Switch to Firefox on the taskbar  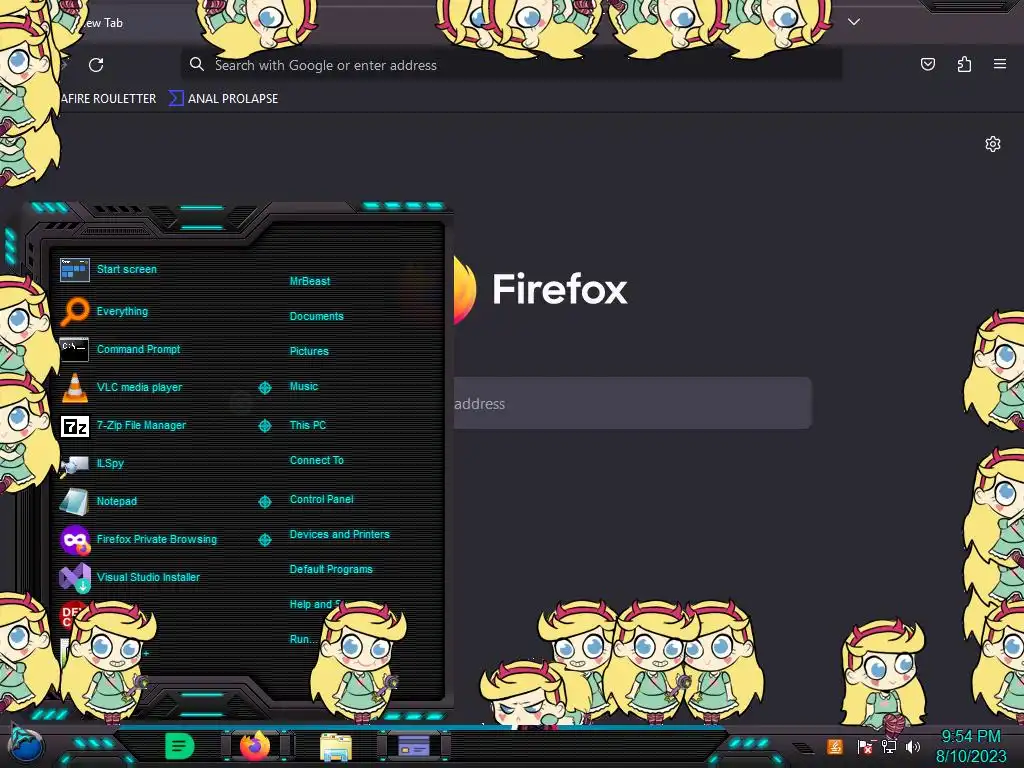pos(255,746)
